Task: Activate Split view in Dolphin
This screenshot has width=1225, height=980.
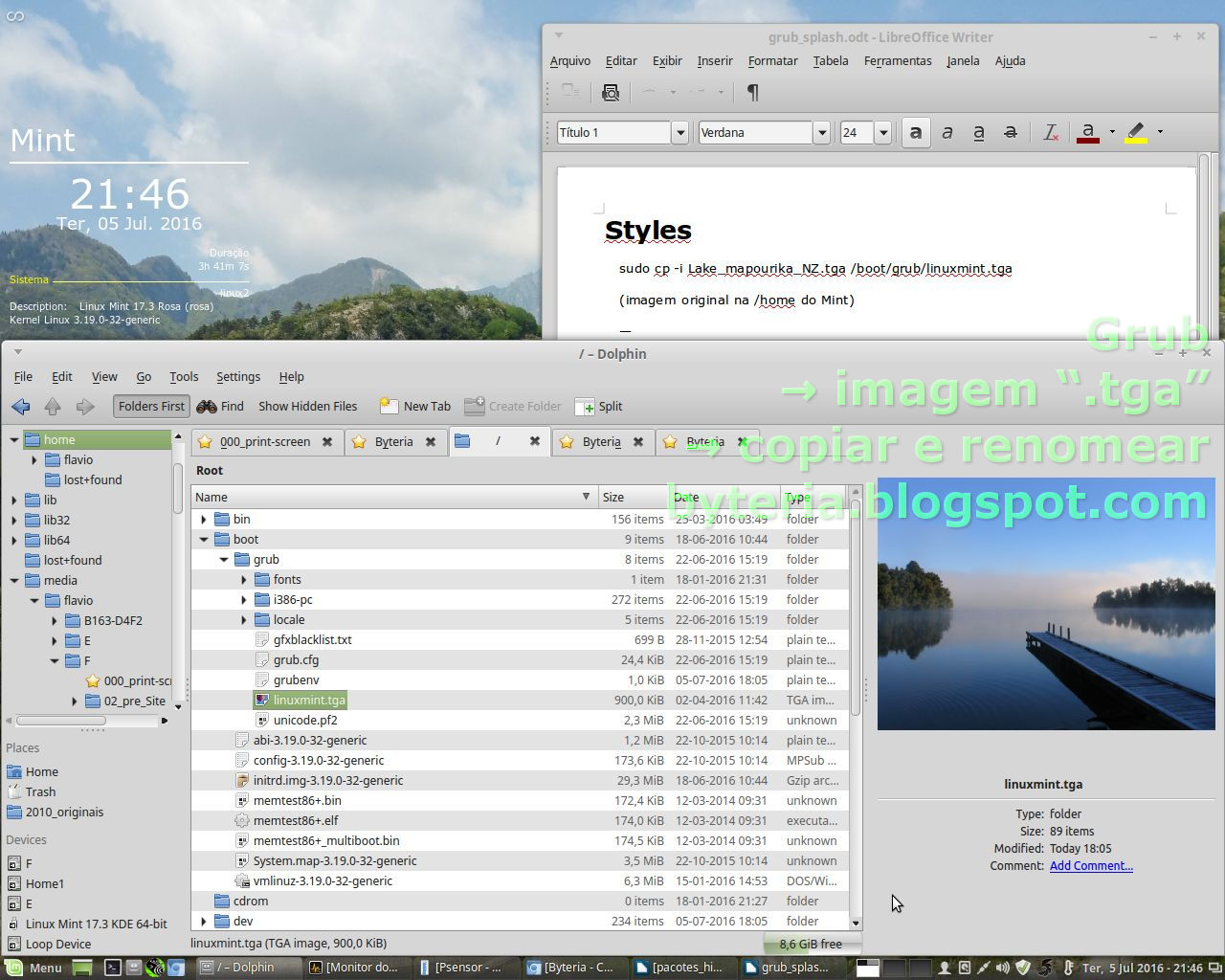Action: click(598, 406)
